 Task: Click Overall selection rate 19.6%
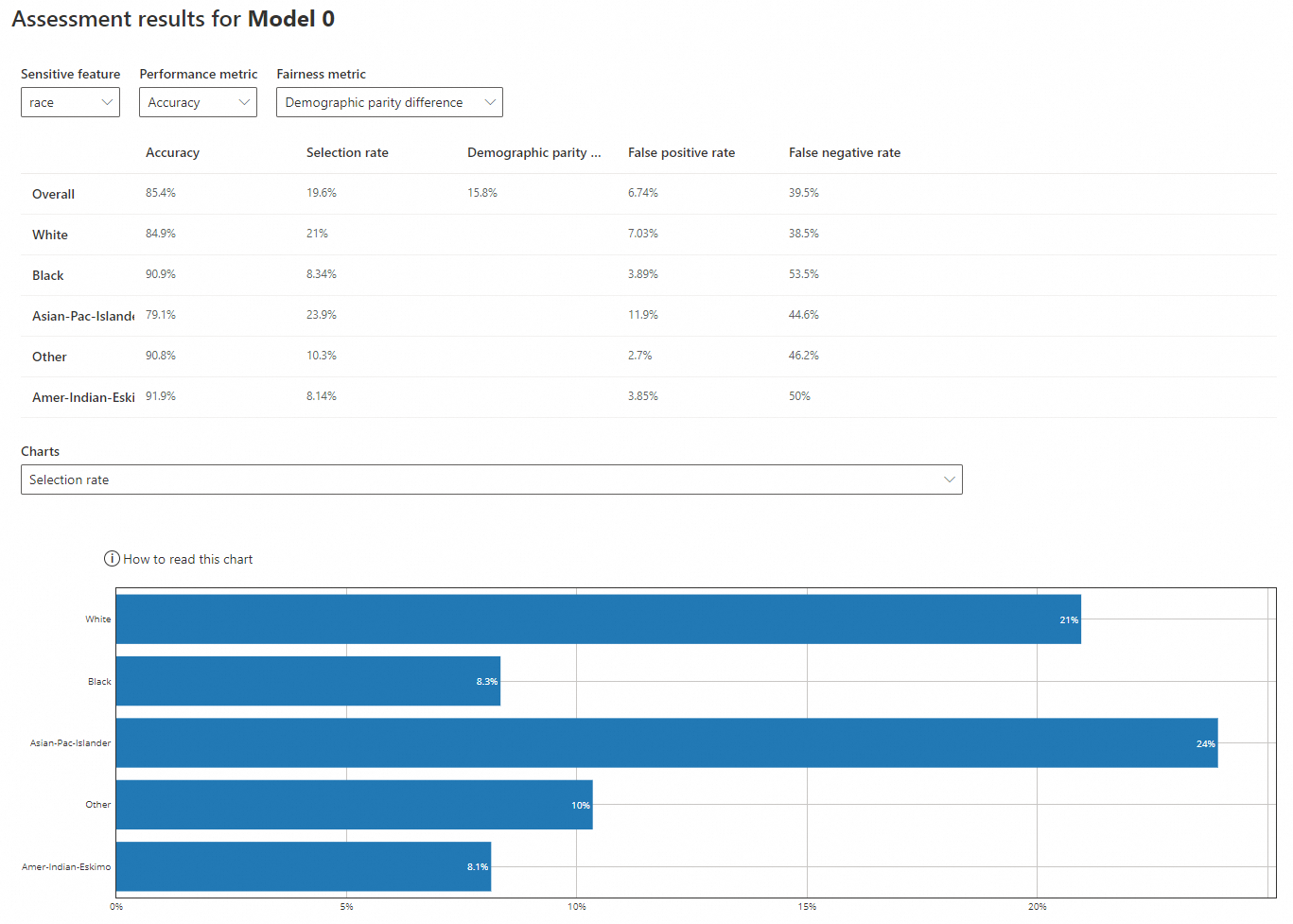coord(322,193)
